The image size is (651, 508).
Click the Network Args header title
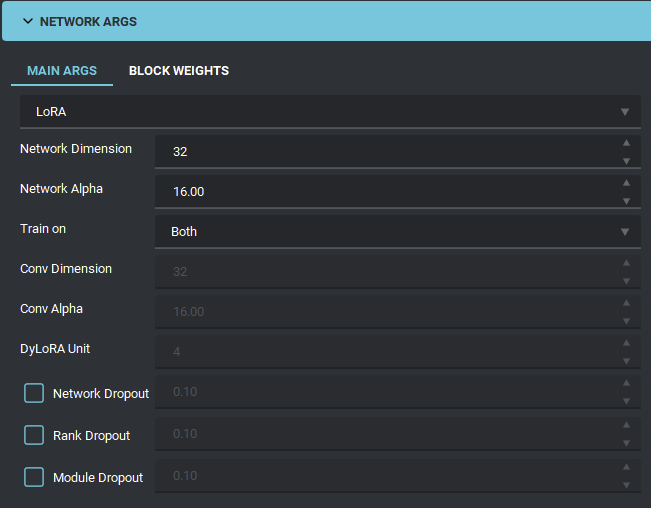click(x=88, y=22)
